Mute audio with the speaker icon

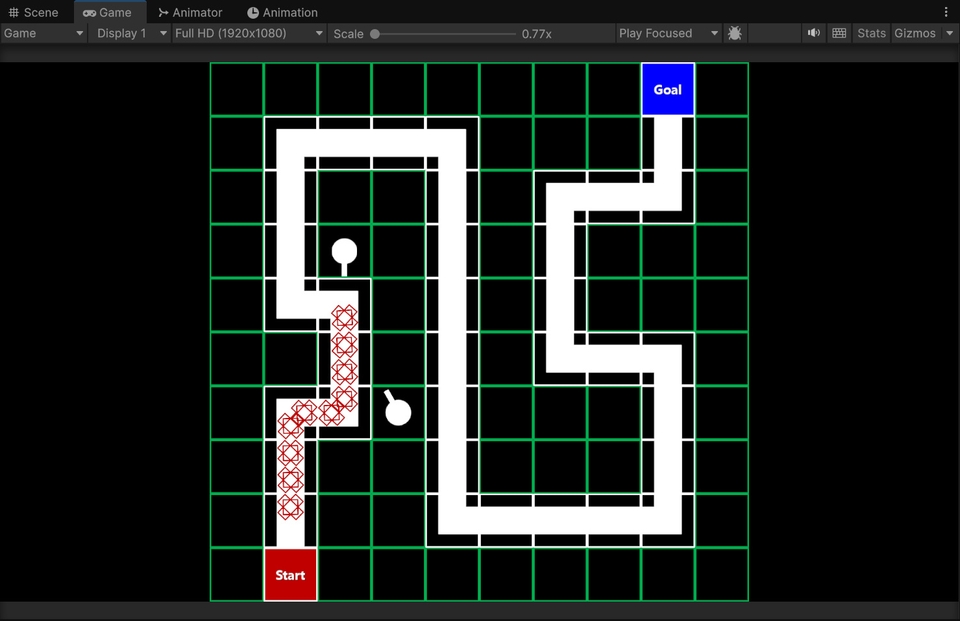point(813,33)
